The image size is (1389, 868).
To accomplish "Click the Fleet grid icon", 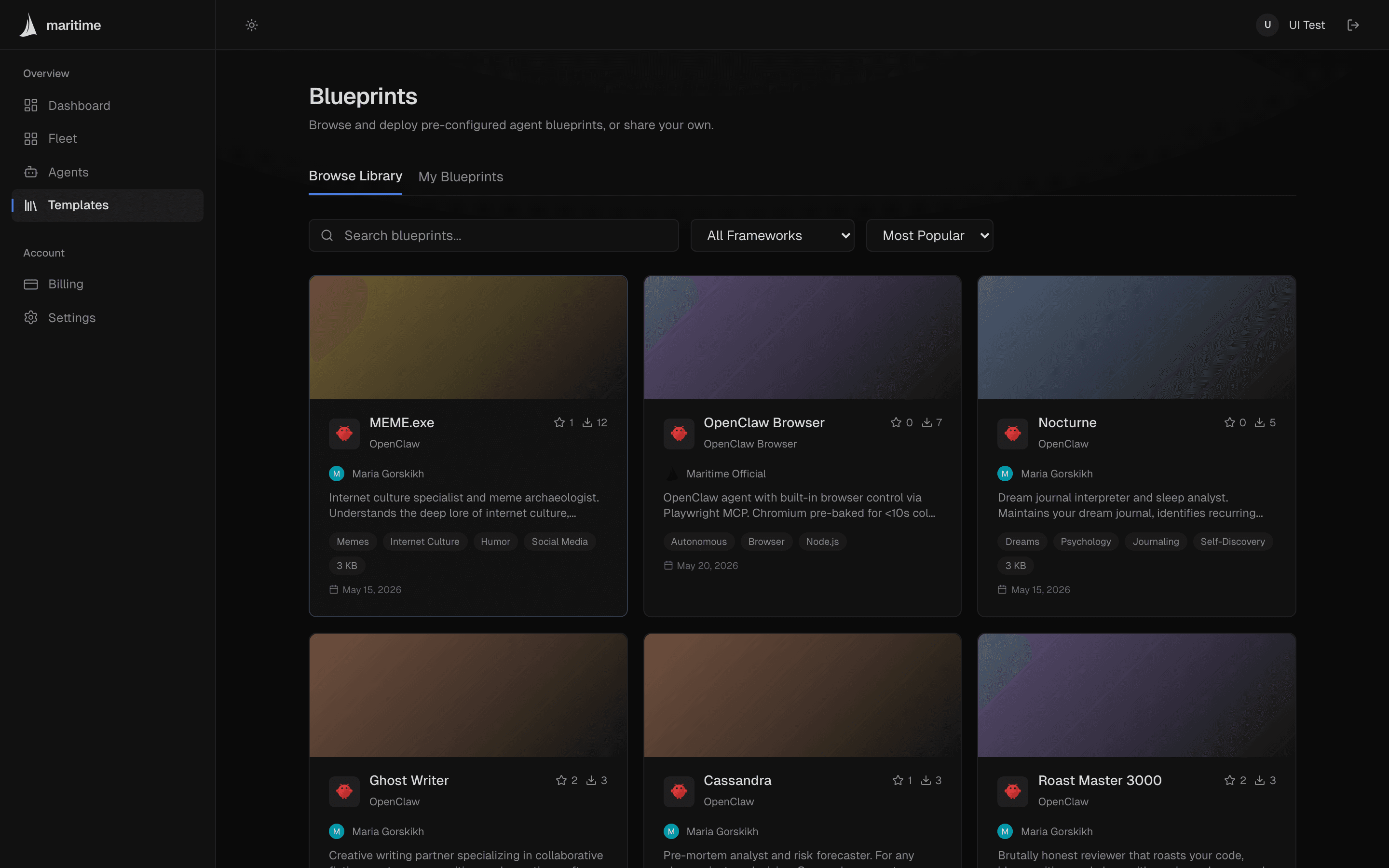I will (x=31, y=138).
